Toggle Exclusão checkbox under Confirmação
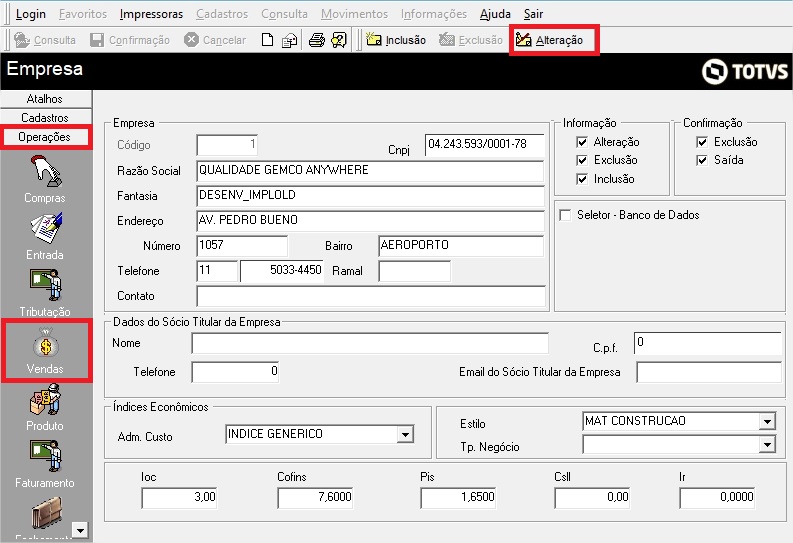The width and height of the screenshot is (793, 543). pos(702,142)
